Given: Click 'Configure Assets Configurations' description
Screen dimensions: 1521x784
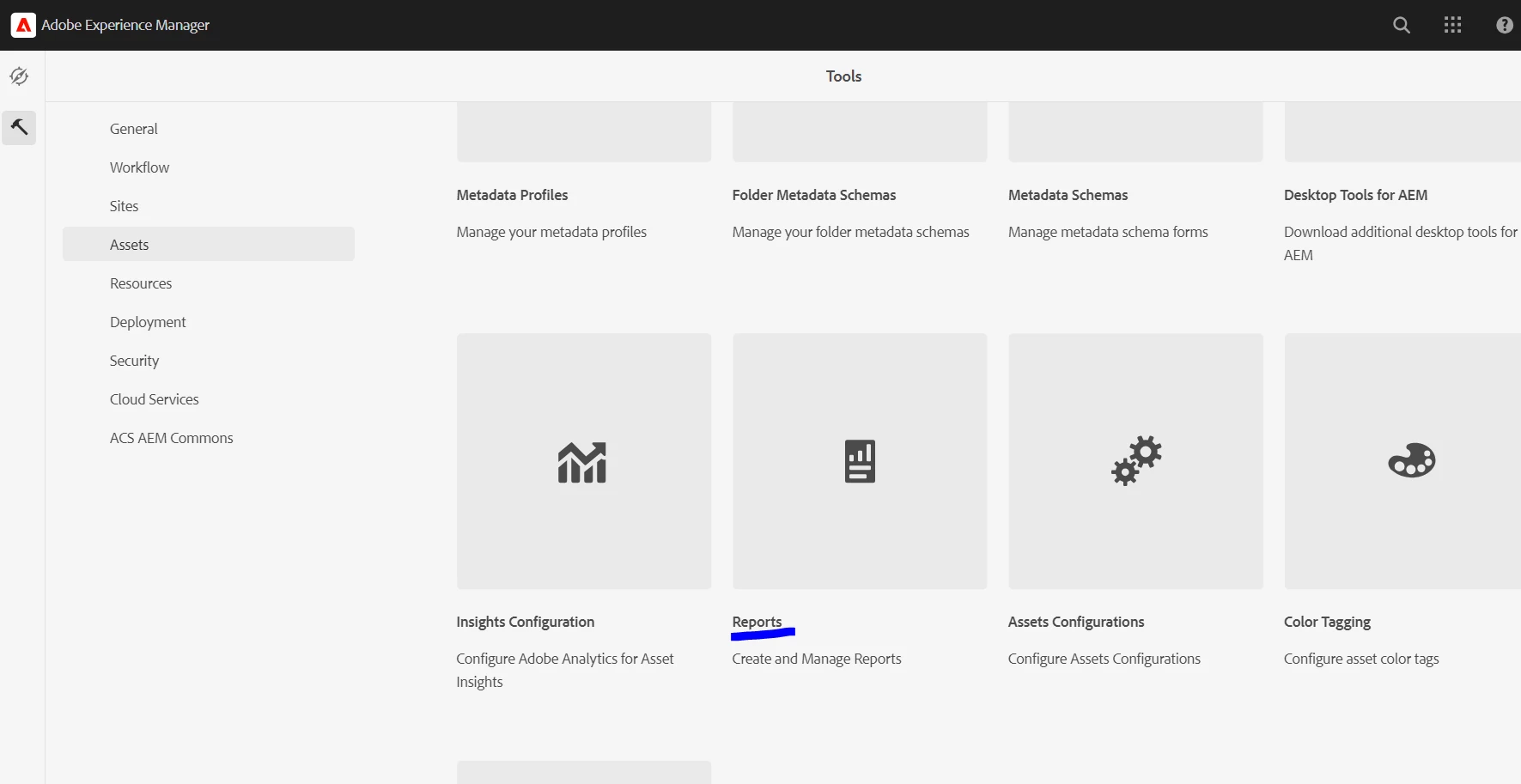Looking at the screenshot, I should [x=1104, y=659].
